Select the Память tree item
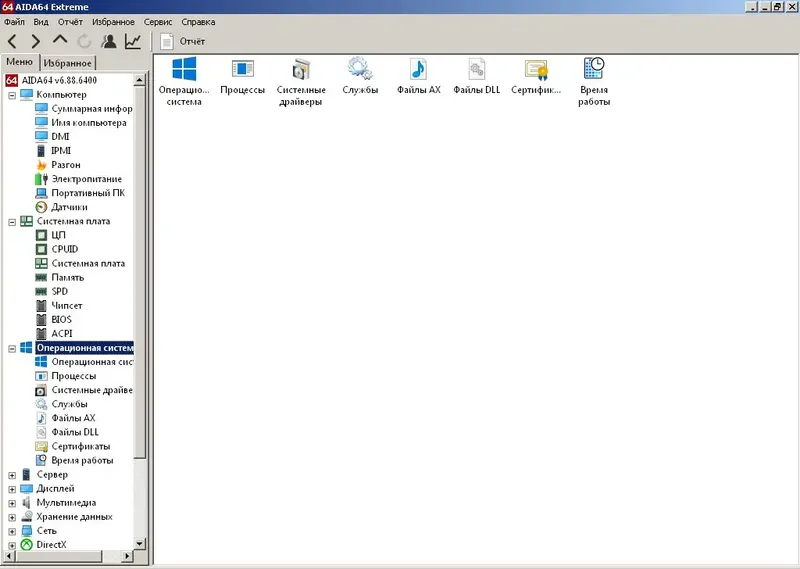 tap(60, 277)
